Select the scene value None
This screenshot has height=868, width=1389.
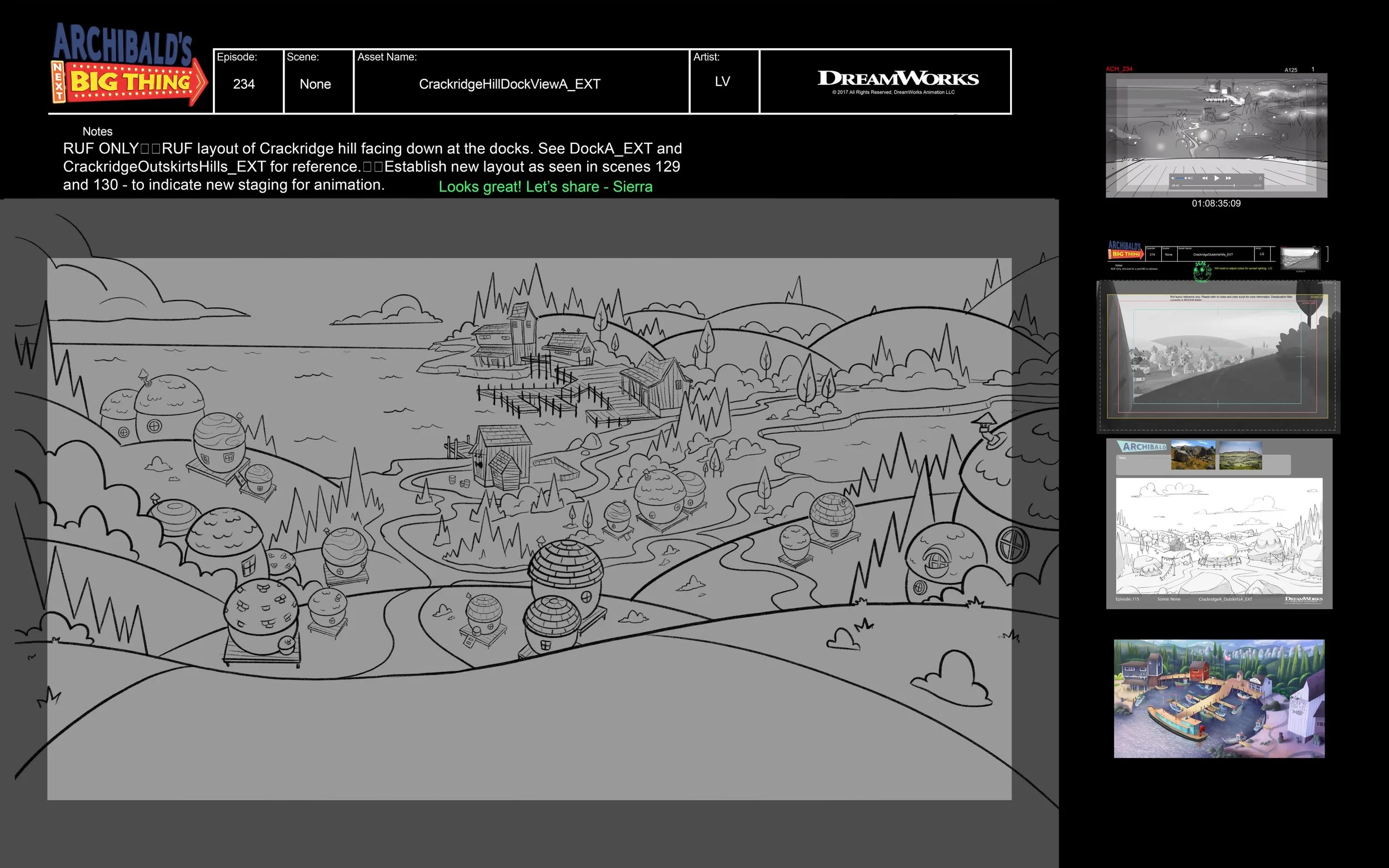point(315,84)
